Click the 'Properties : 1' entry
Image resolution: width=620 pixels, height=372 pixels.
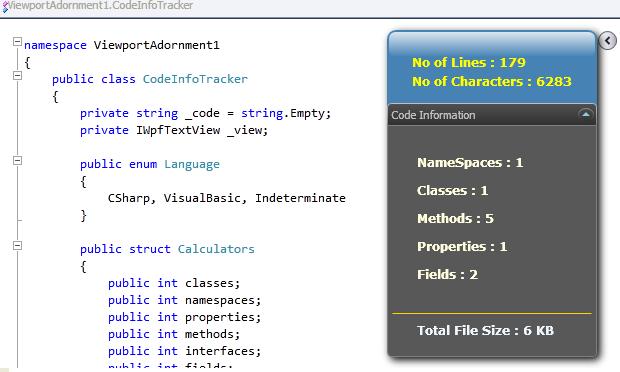tap(462, 247)
